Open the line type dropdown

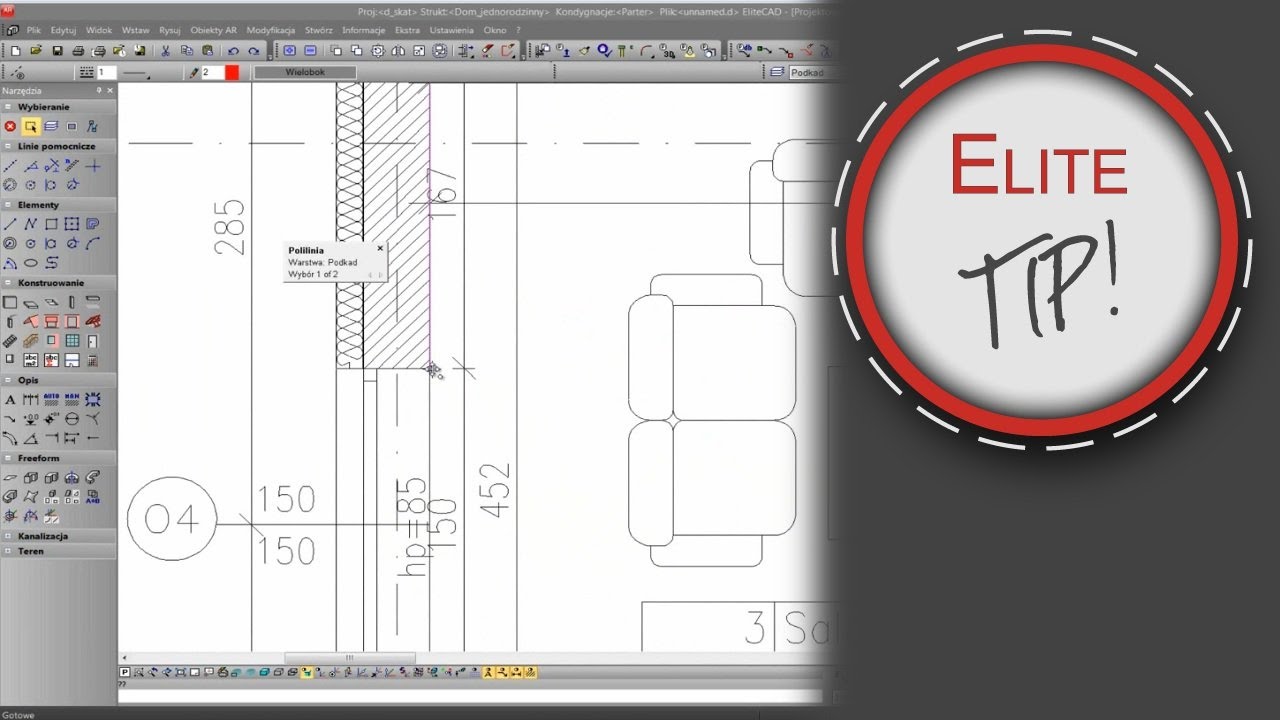pyautogui.click(x=136, y=73)
